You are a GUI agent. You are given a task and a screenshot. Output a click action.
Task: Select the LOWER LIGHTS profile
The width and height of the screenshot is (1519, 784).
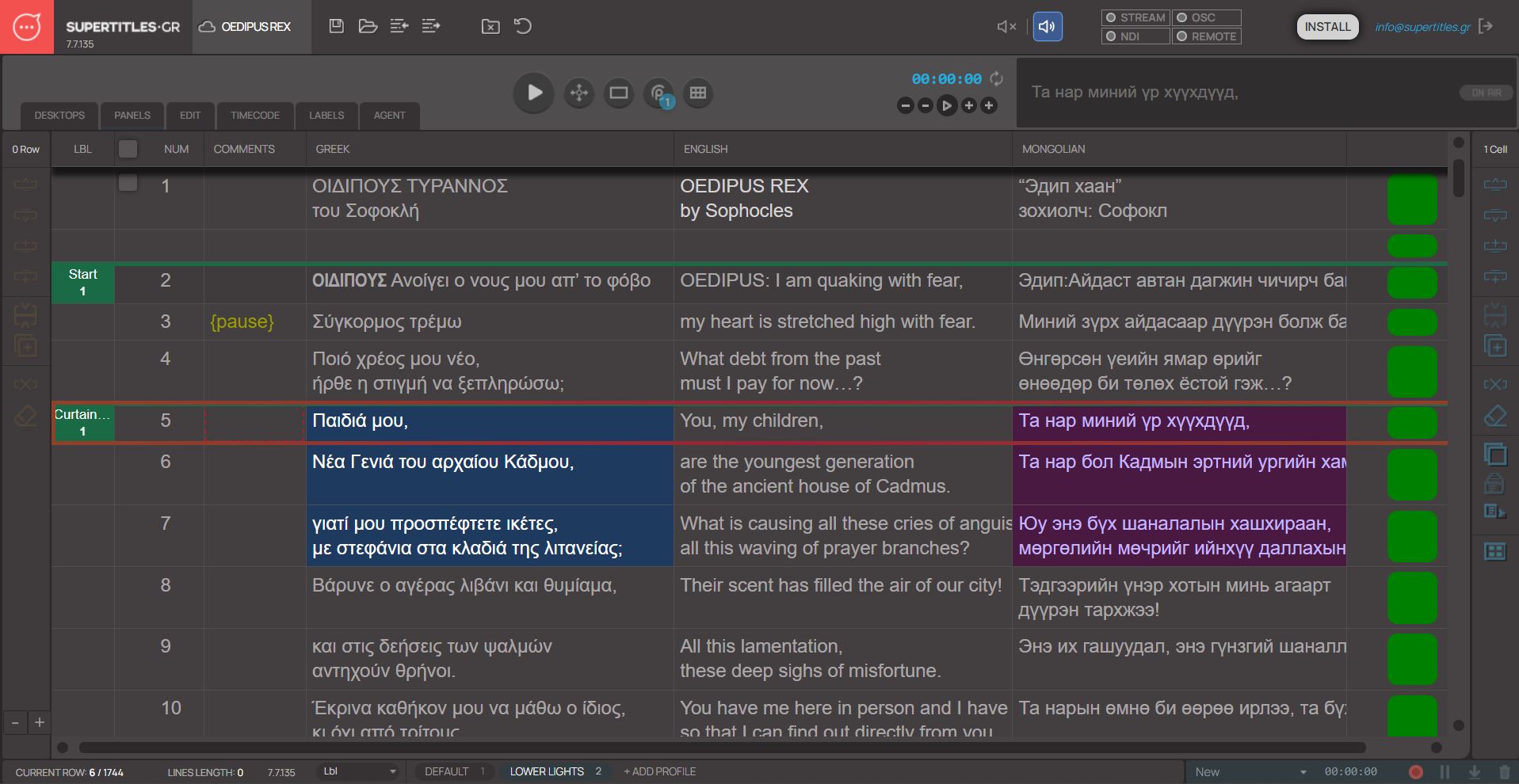pyautogui.click(x=556, y=771)
